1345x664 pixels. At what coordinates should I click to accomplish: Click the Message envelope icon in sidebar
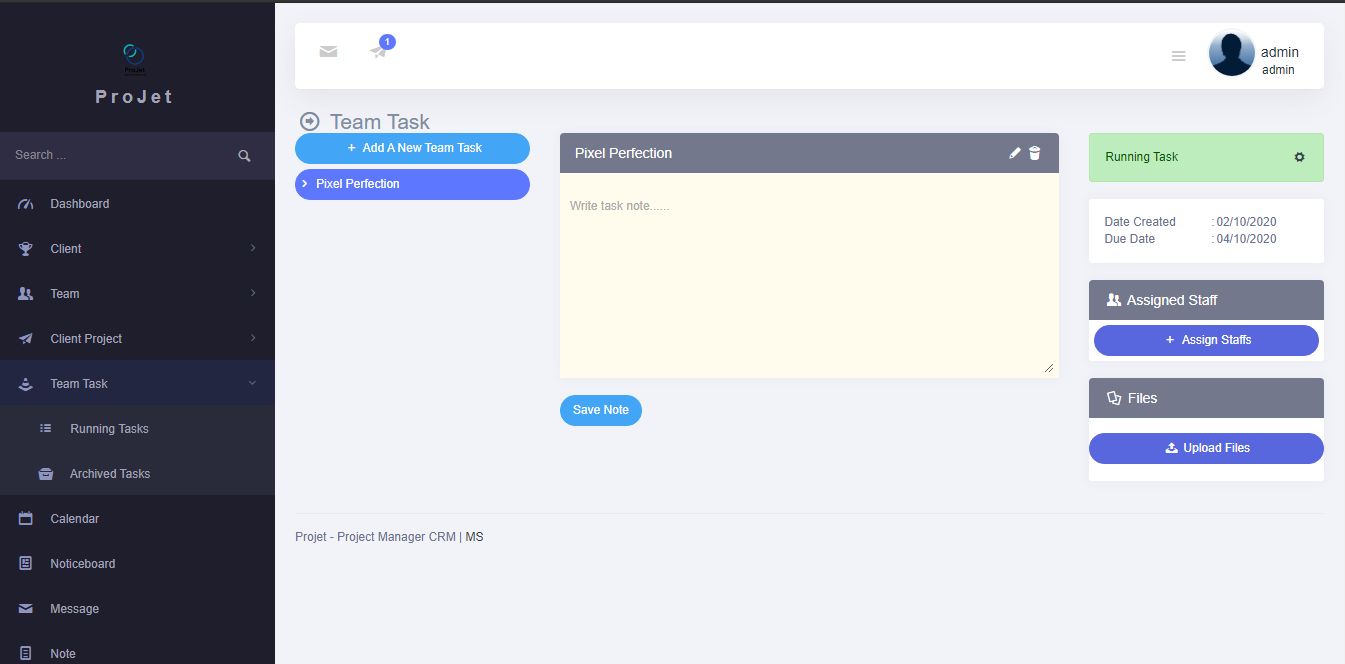point(26,609)
